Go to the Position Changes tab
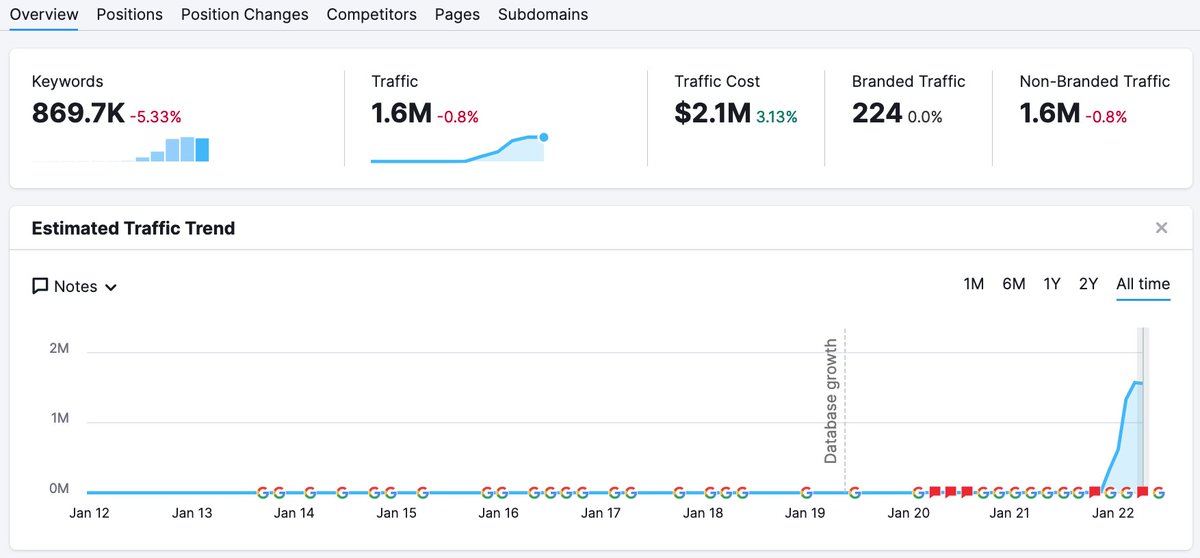Image resolution: width=1200 pixels, height=558 pixels. click(245, 14)
